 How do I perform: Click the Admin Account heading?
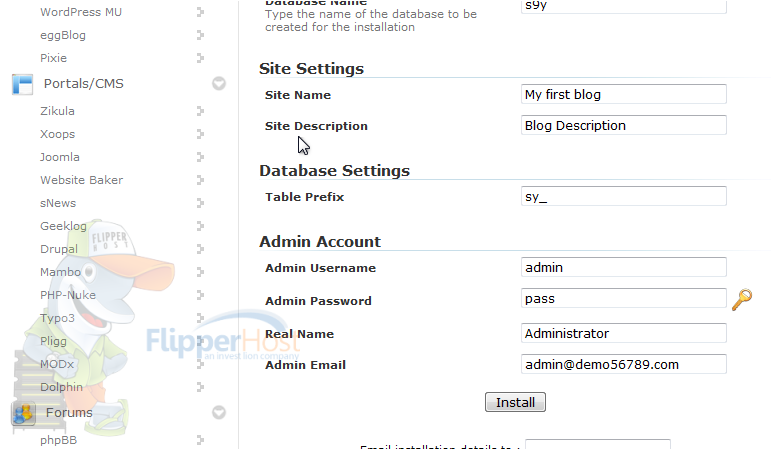click(x=320, y=242)
